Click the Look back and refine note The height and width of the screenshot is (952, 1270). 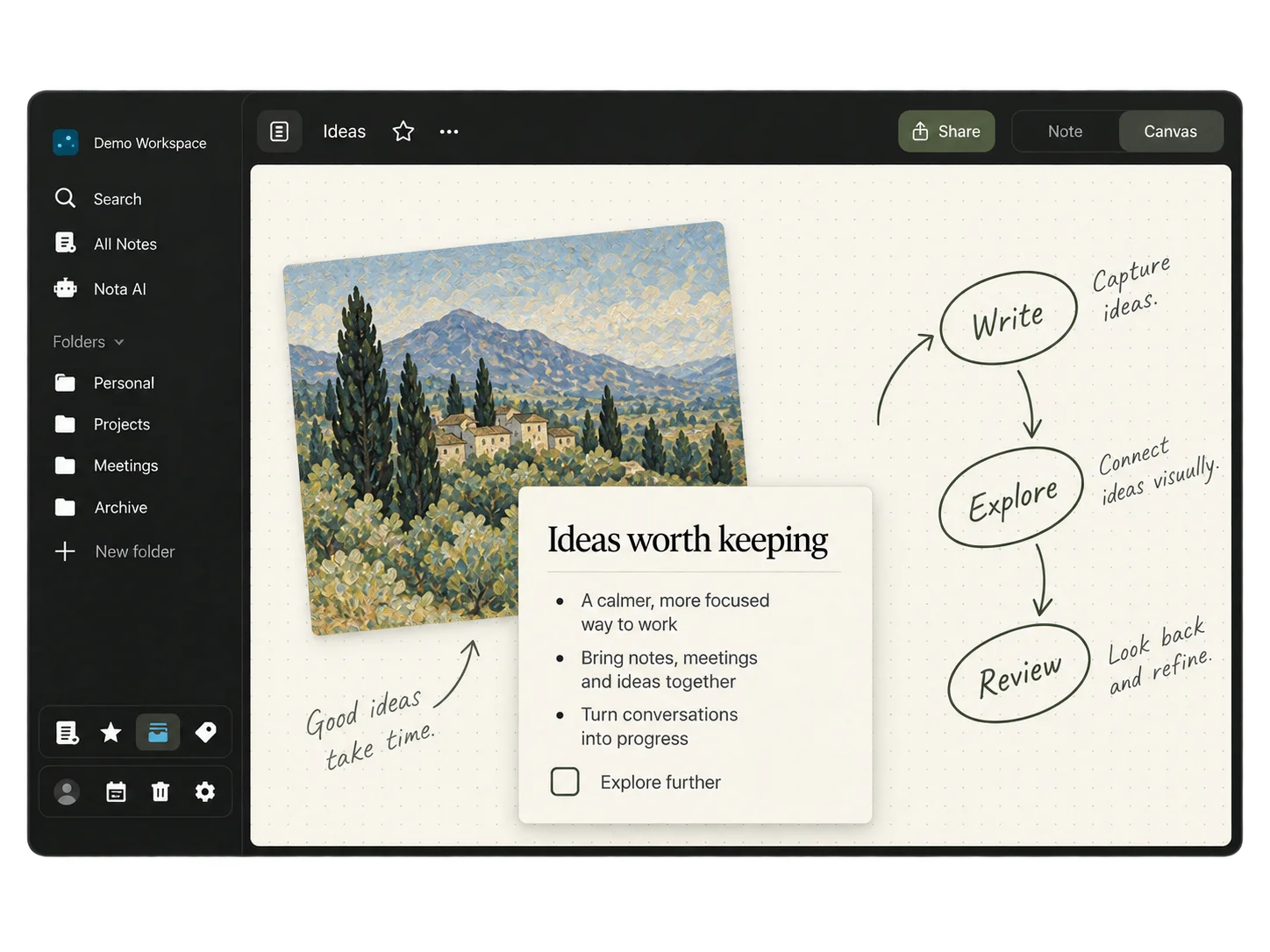pyautogui.click(x=1159, y=657)
